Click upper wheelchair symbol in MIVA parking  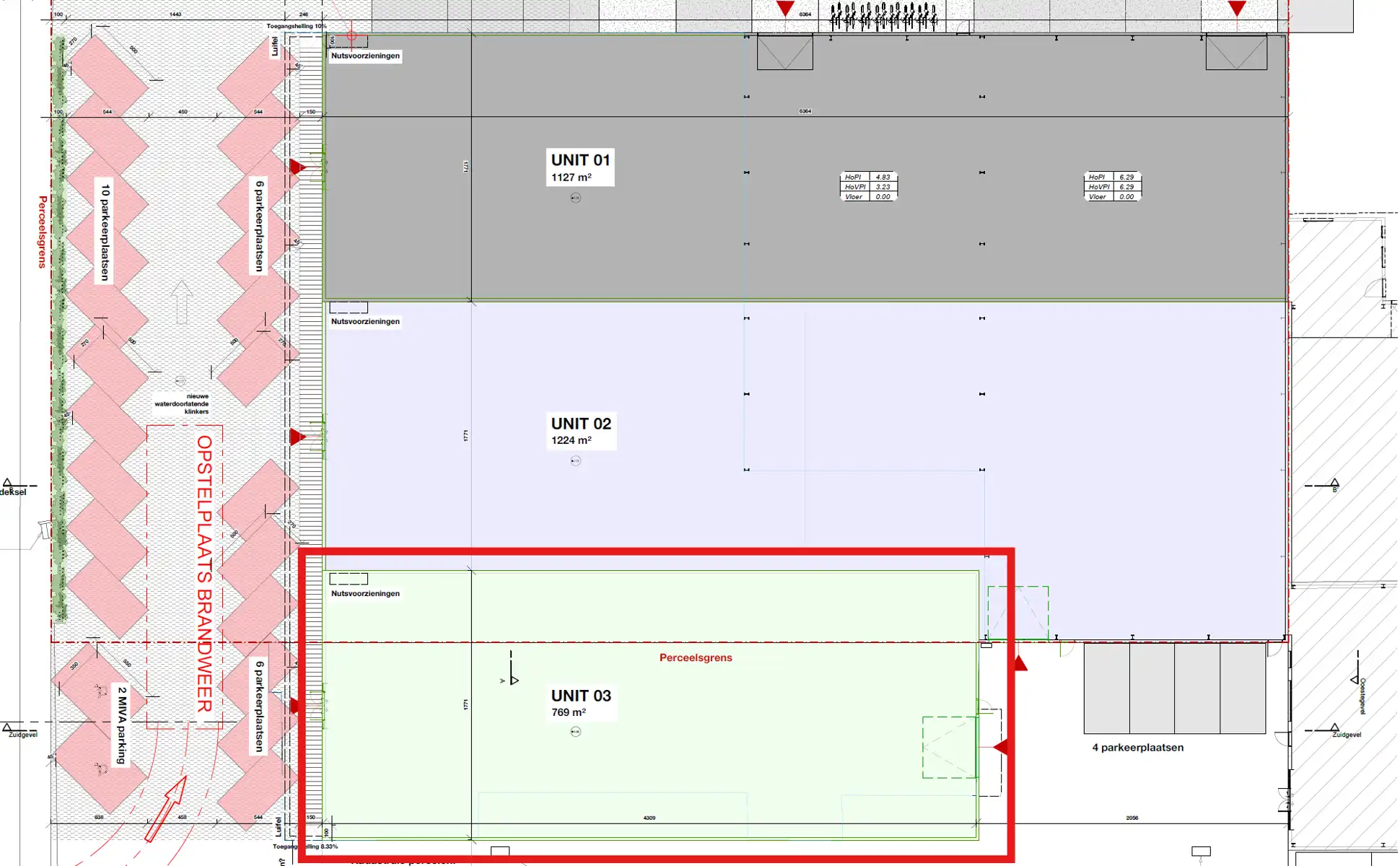click(100, 691)
